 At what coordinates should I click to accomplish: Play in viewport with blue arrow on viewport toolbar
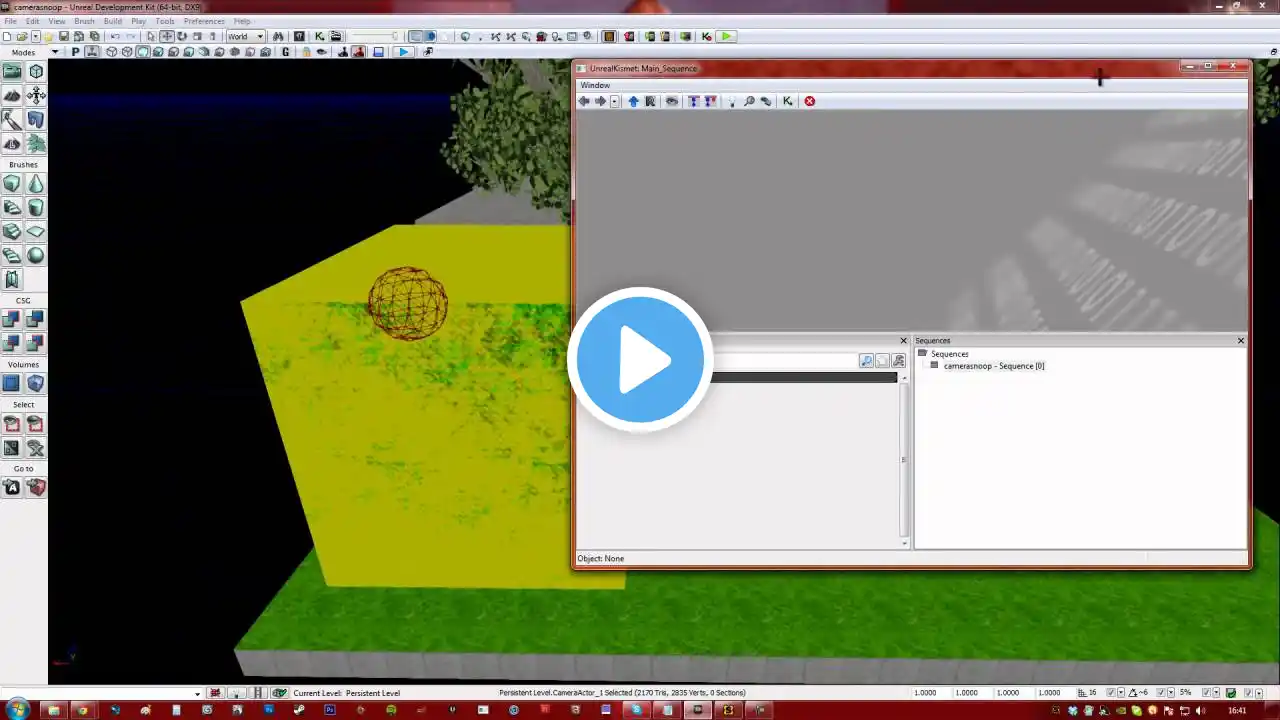coord(403,52)
